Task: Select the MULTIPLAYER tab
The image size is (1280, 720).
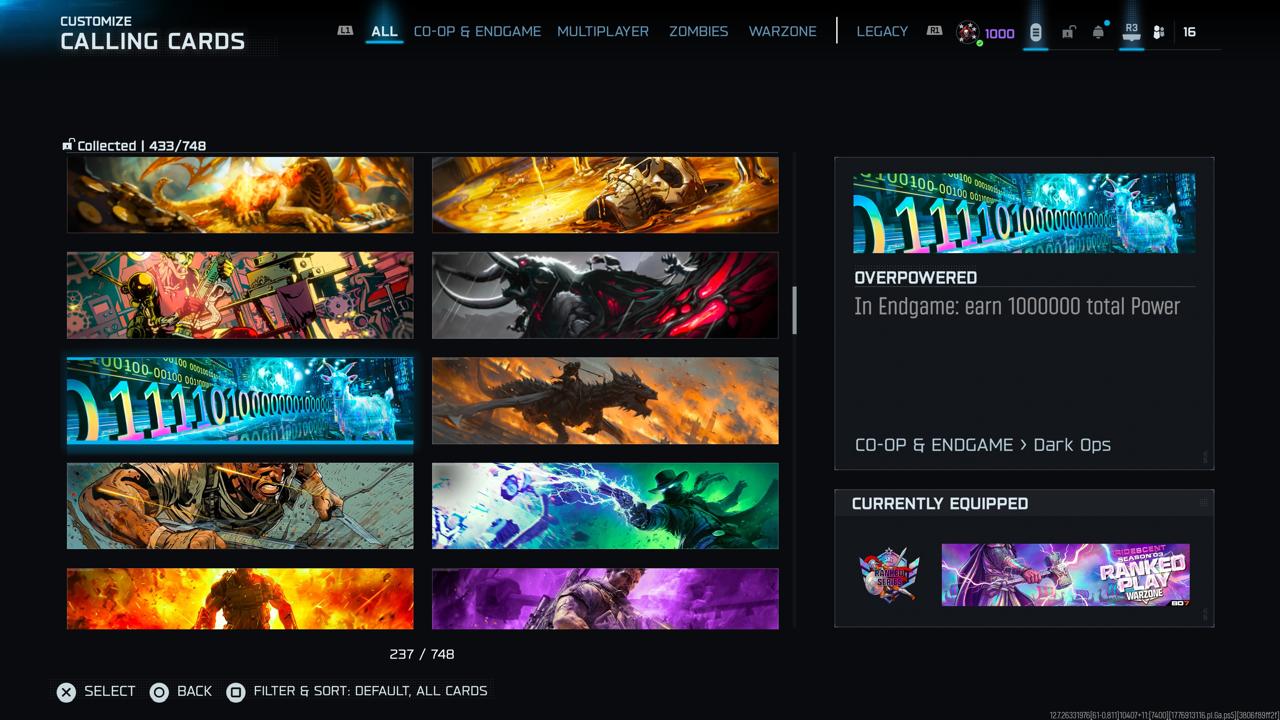Action: (x=603, y=31)
